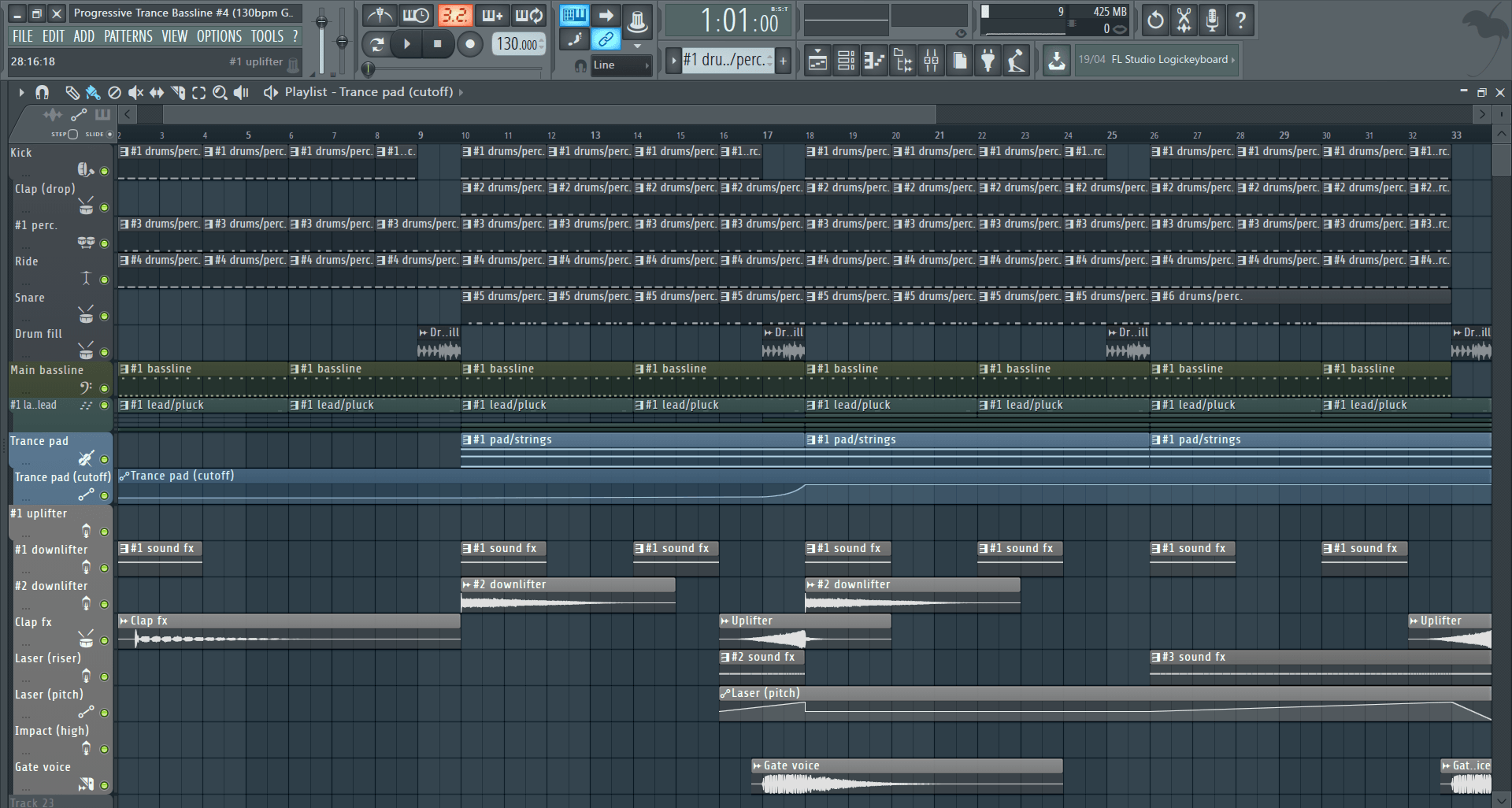Open the plugin picker icon

pos(988,60)
